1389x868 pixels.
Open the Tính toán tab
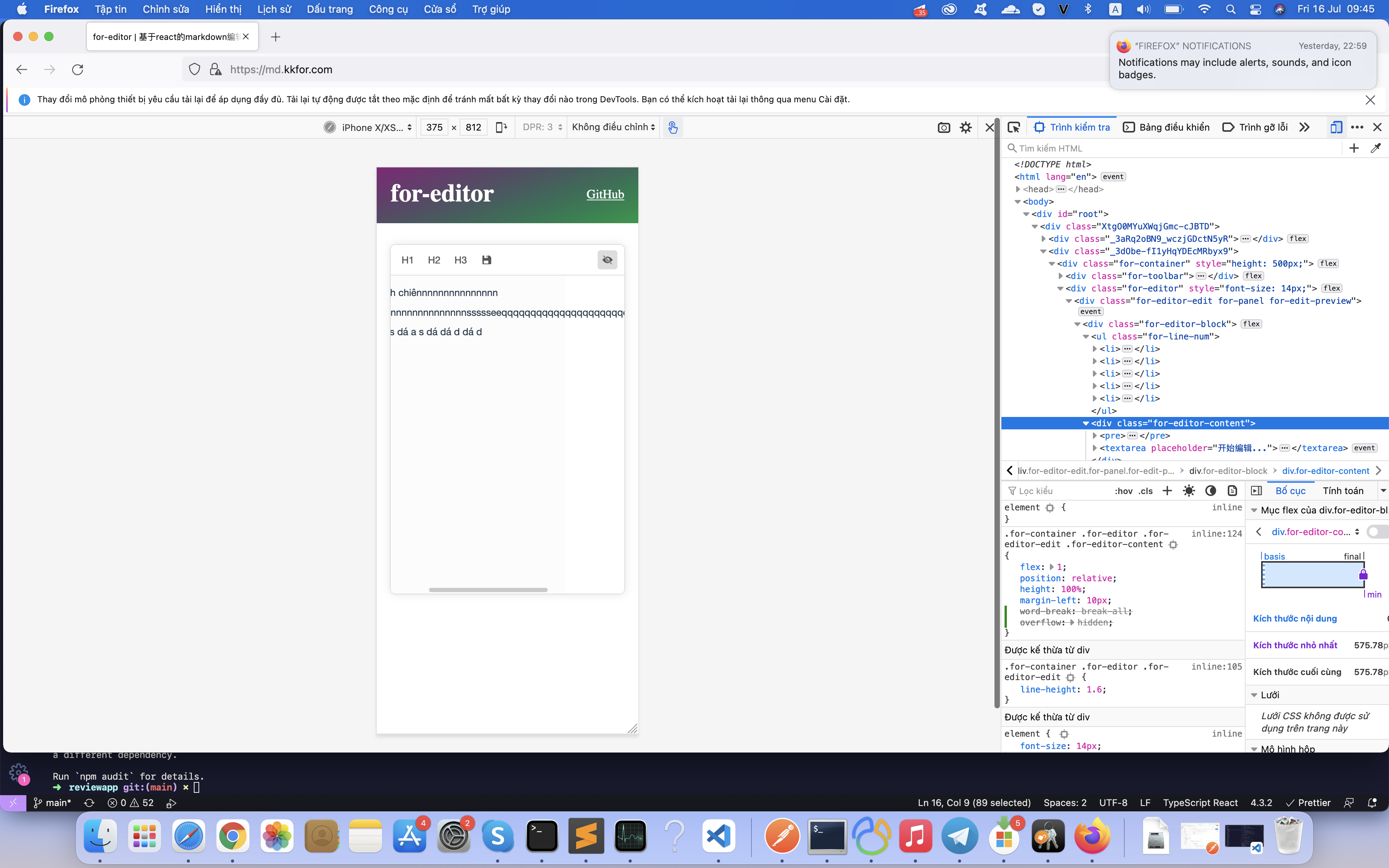(1342, 491)
